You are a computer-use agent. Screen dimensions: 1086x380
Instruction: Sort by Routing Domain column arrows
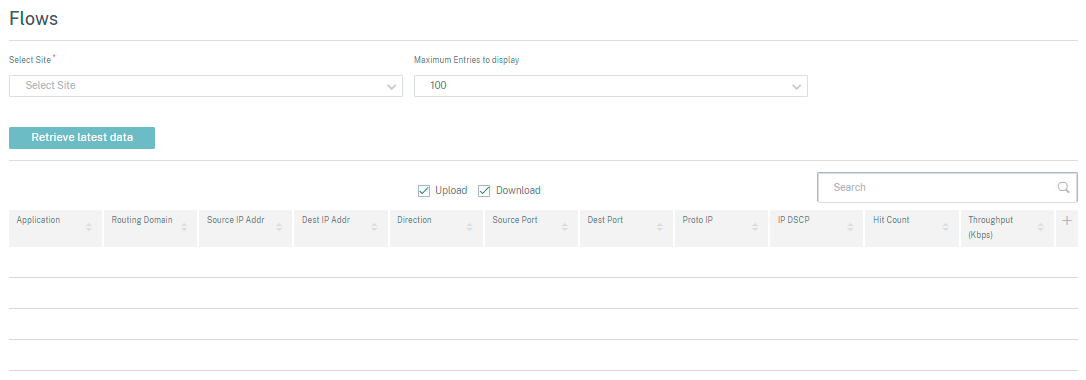184,227
